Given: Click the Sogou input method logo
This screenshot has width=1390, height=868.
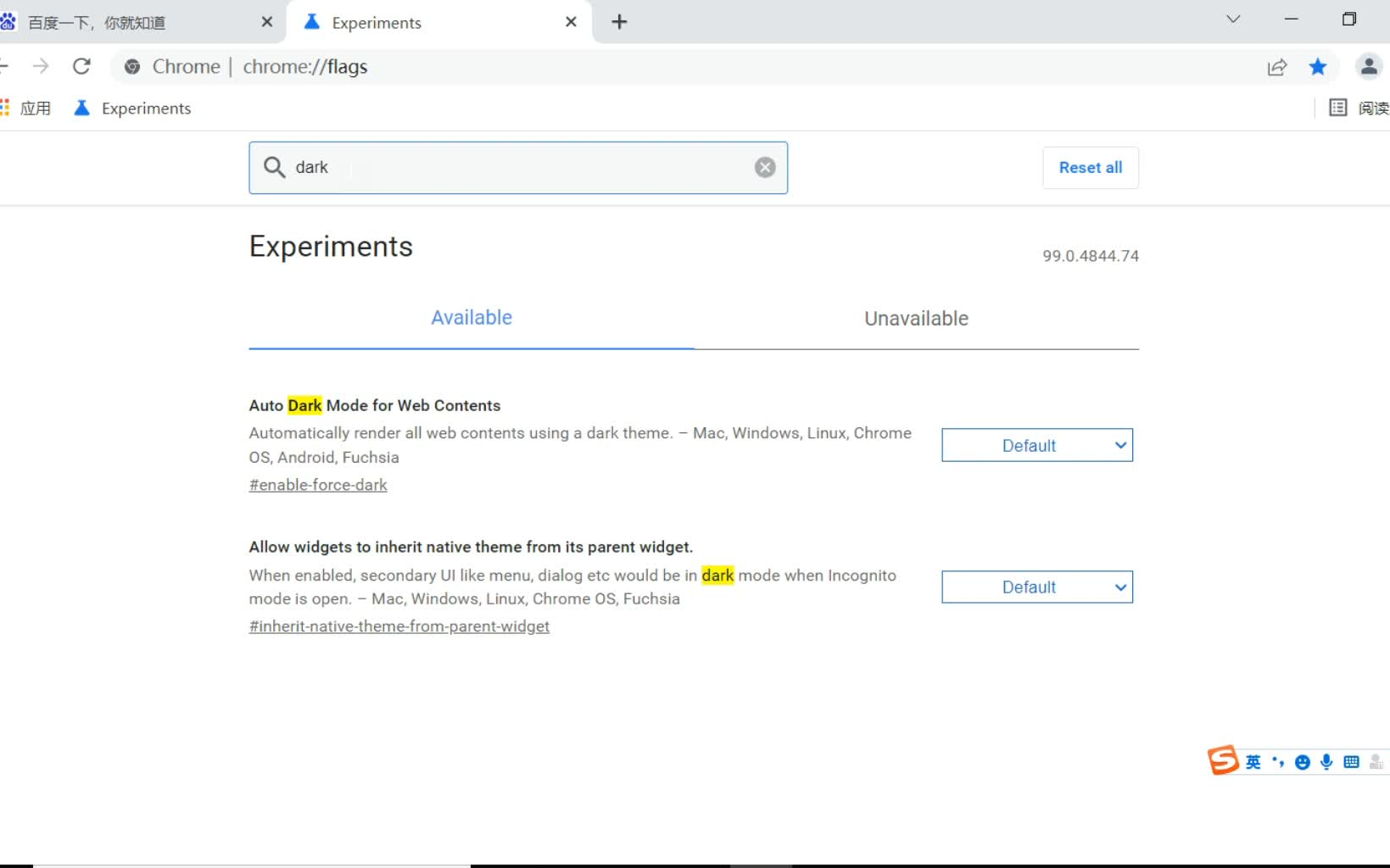Looking at the screenshot, I should click(x=1224, y=759).
